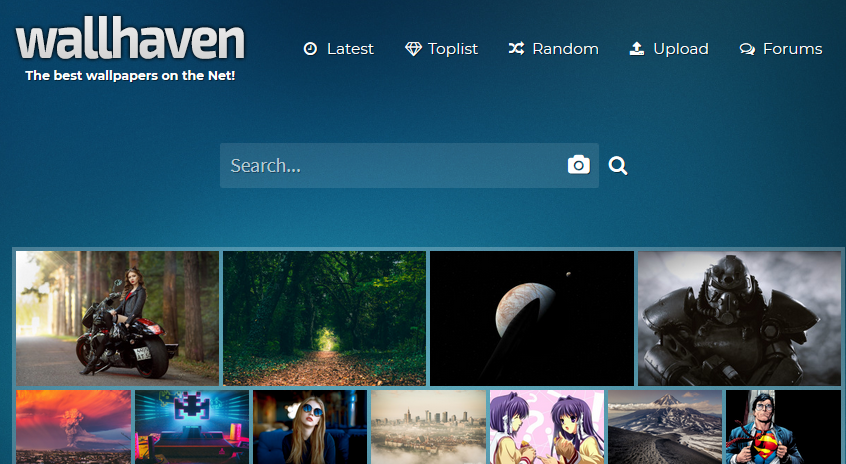
Task: Click the magnifying glass search icon
Action: tap(618, 165)
